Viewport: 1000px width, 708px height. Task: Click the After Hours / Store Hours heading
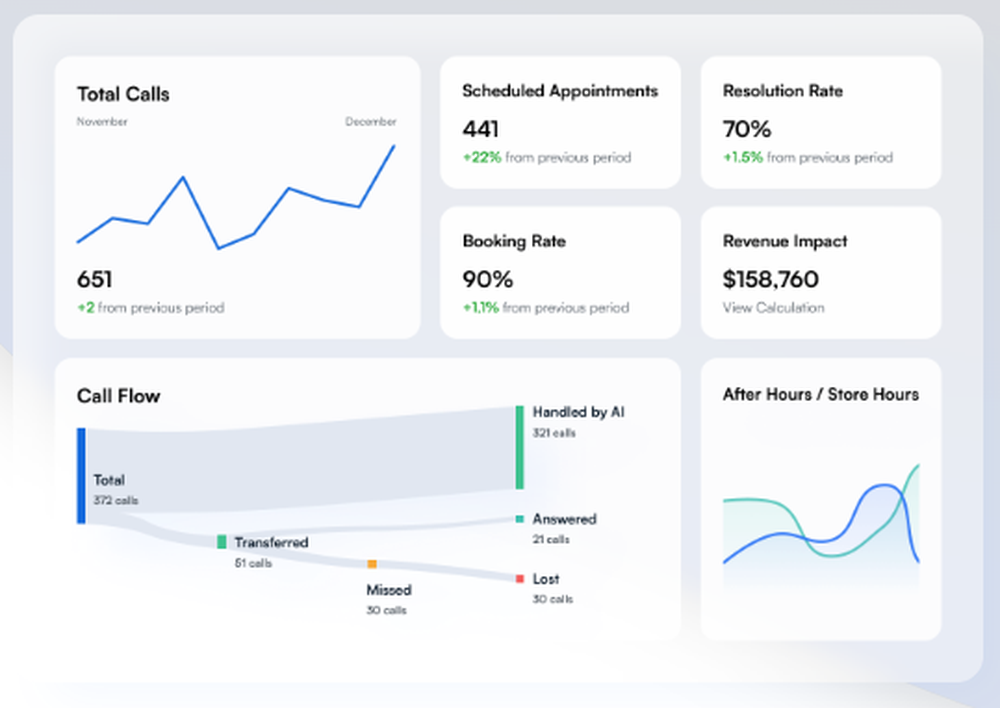pos(821,394)
